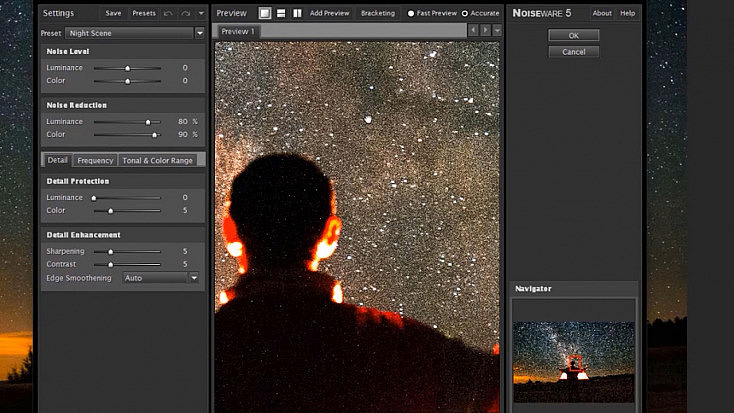Select the Preview 1 tab
The height and width of the screenshot is (413, 734).
(238, 31)
